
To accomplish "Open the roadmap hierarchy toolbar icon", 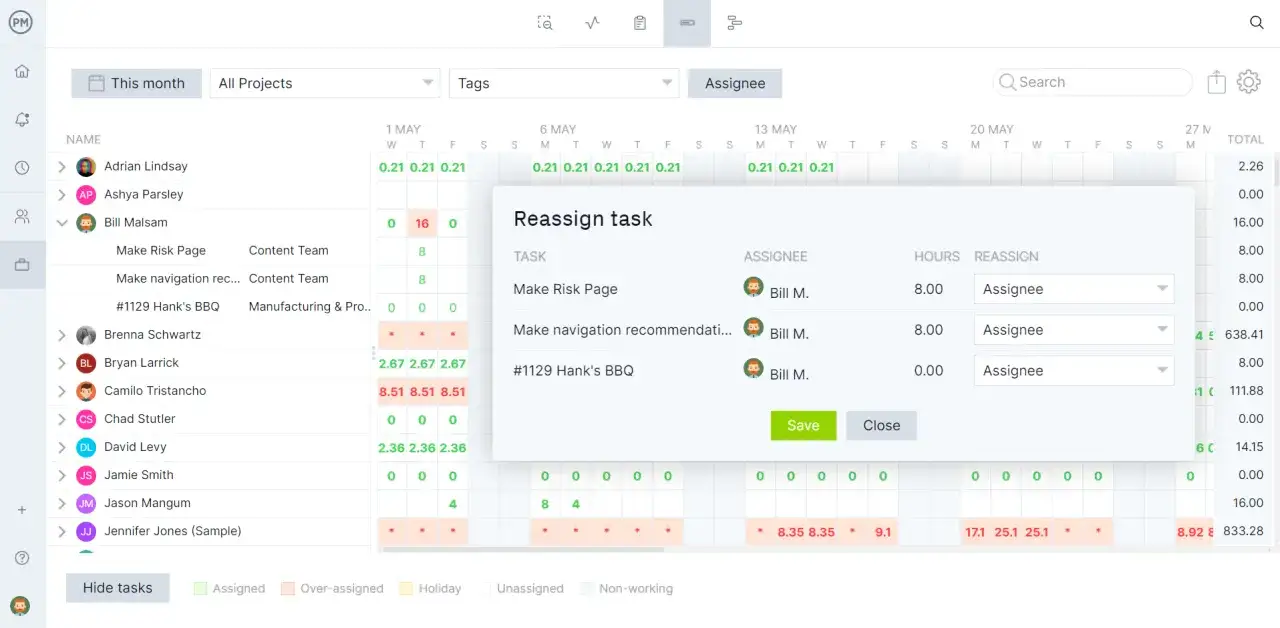I will coord(735,23).
